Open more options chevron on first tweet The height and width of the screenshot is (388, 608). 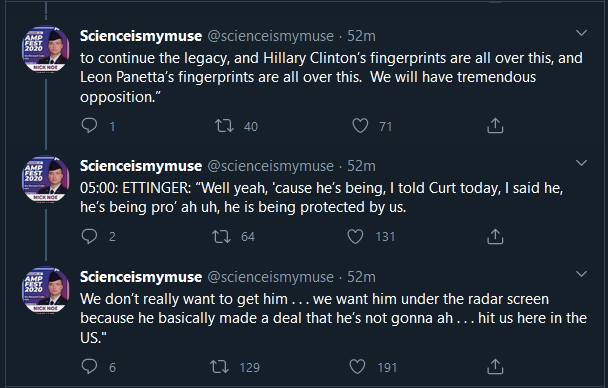tap(581, 33)
